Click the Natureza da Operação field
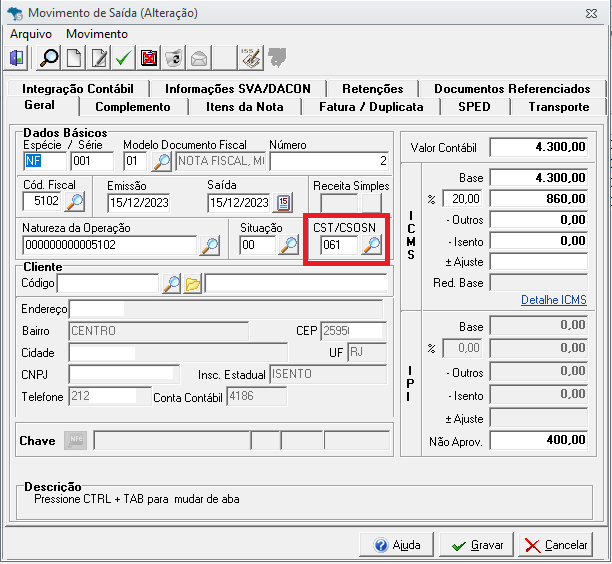This screenshot has height=564, width=612. [x=110, y=246]
